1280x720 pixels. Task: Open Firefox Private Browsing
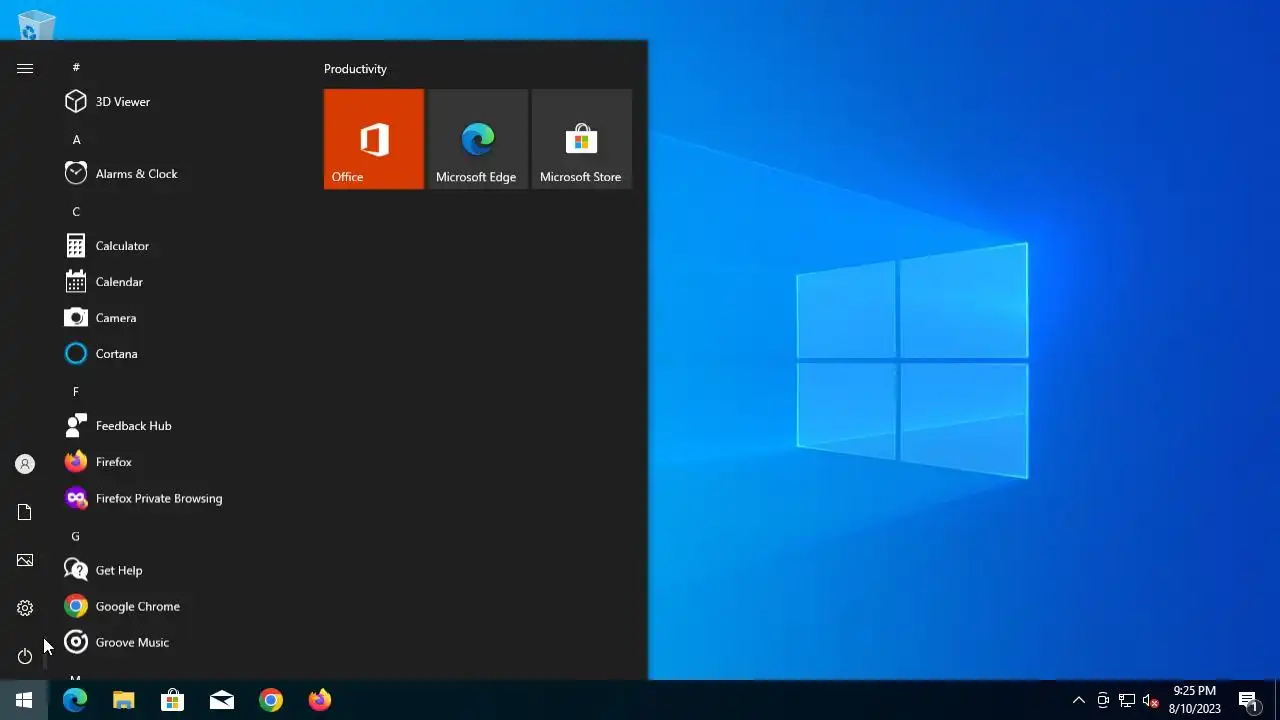[x=180, y=498]
